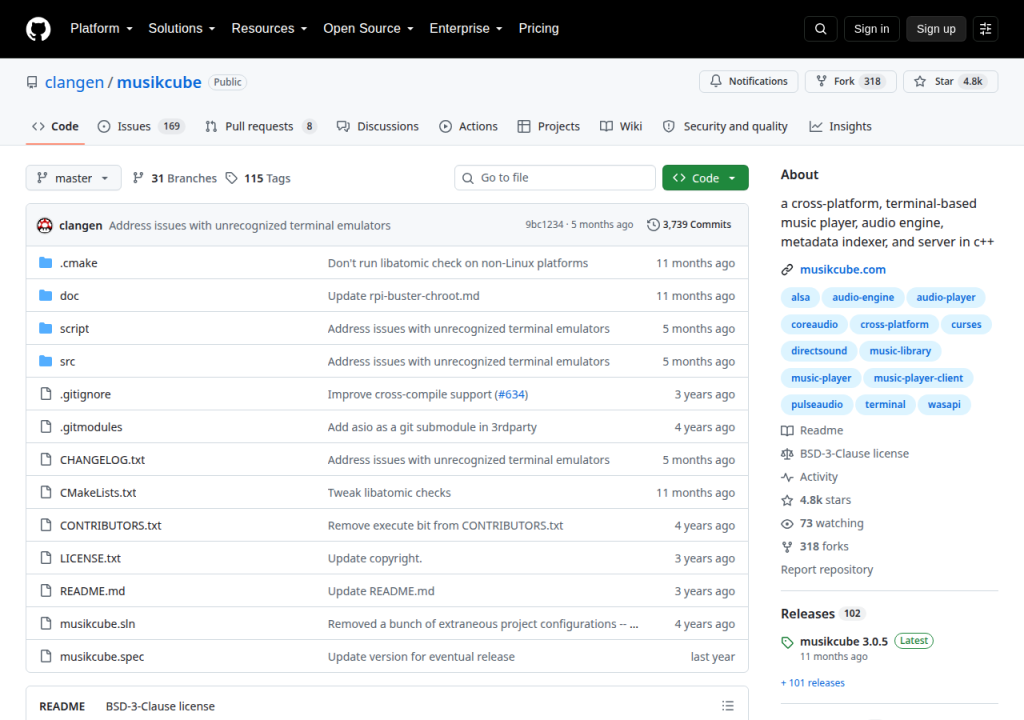The width and height of the screenshot is (1024, 720).
Task: Open the BSD-3-Clause license tab below files
Action: pyautogui.click(x=160, y=706)
